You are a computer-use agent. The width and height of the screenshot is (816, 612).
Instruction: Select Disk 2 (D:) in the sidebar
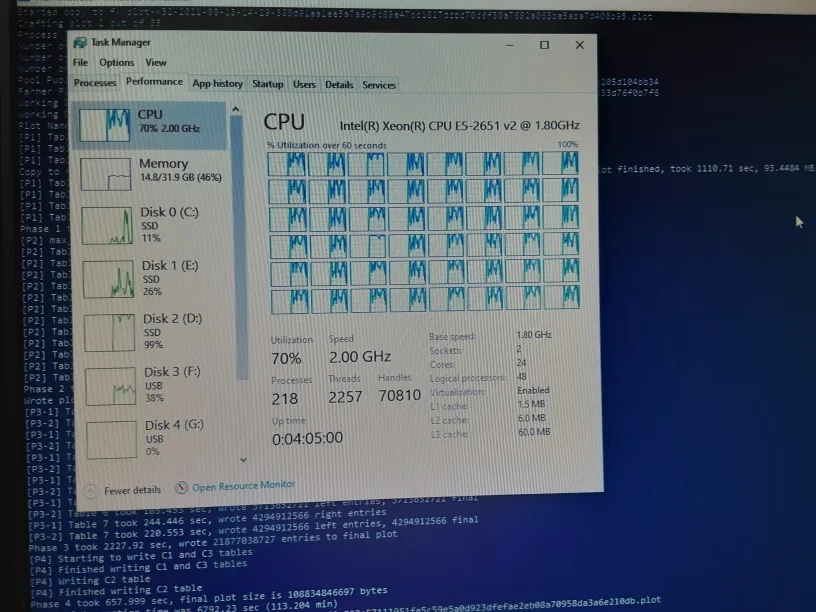click(x=156, y=332)
